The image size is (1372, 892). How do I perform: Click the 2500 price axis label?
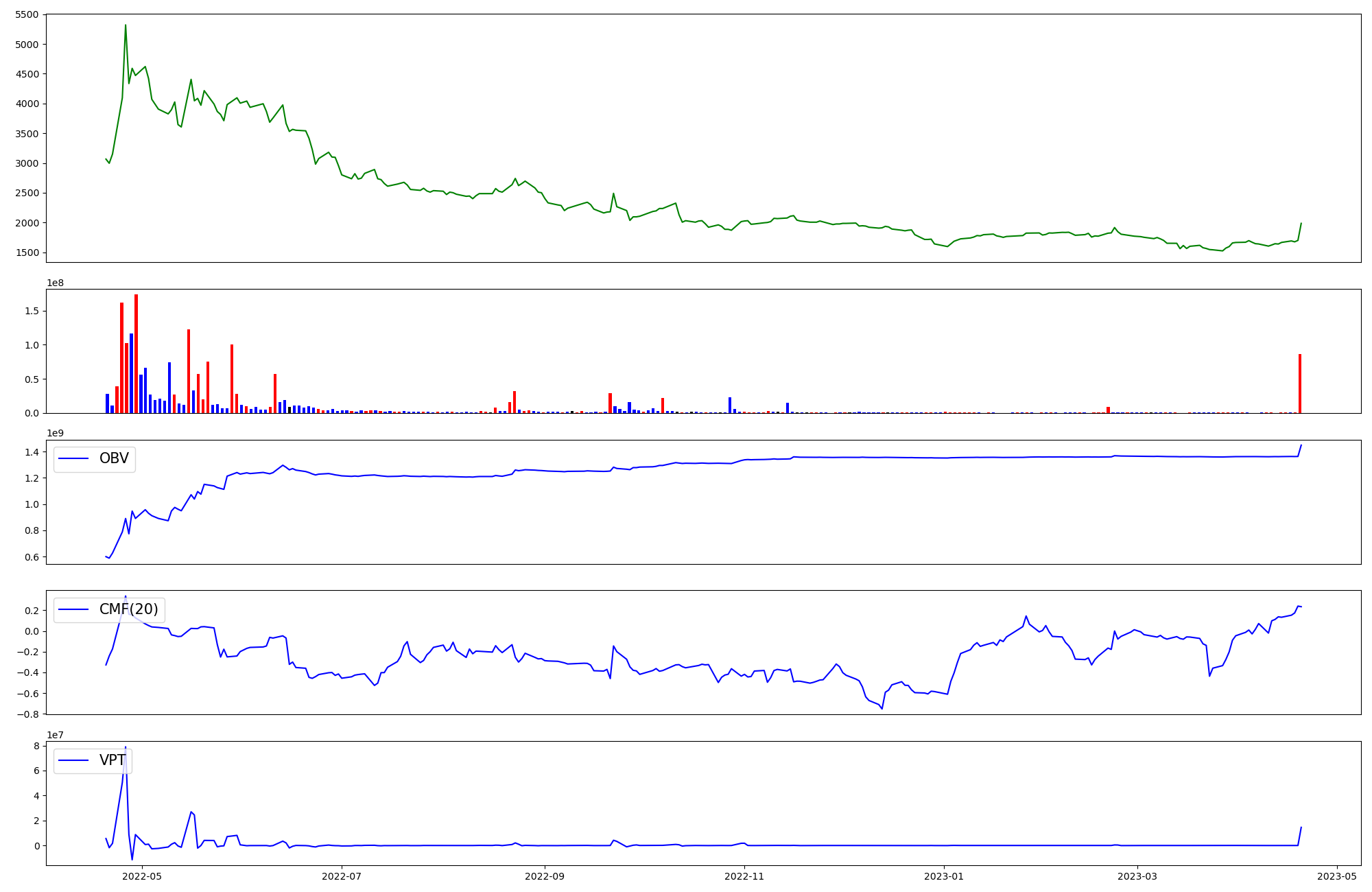(28, 193)
